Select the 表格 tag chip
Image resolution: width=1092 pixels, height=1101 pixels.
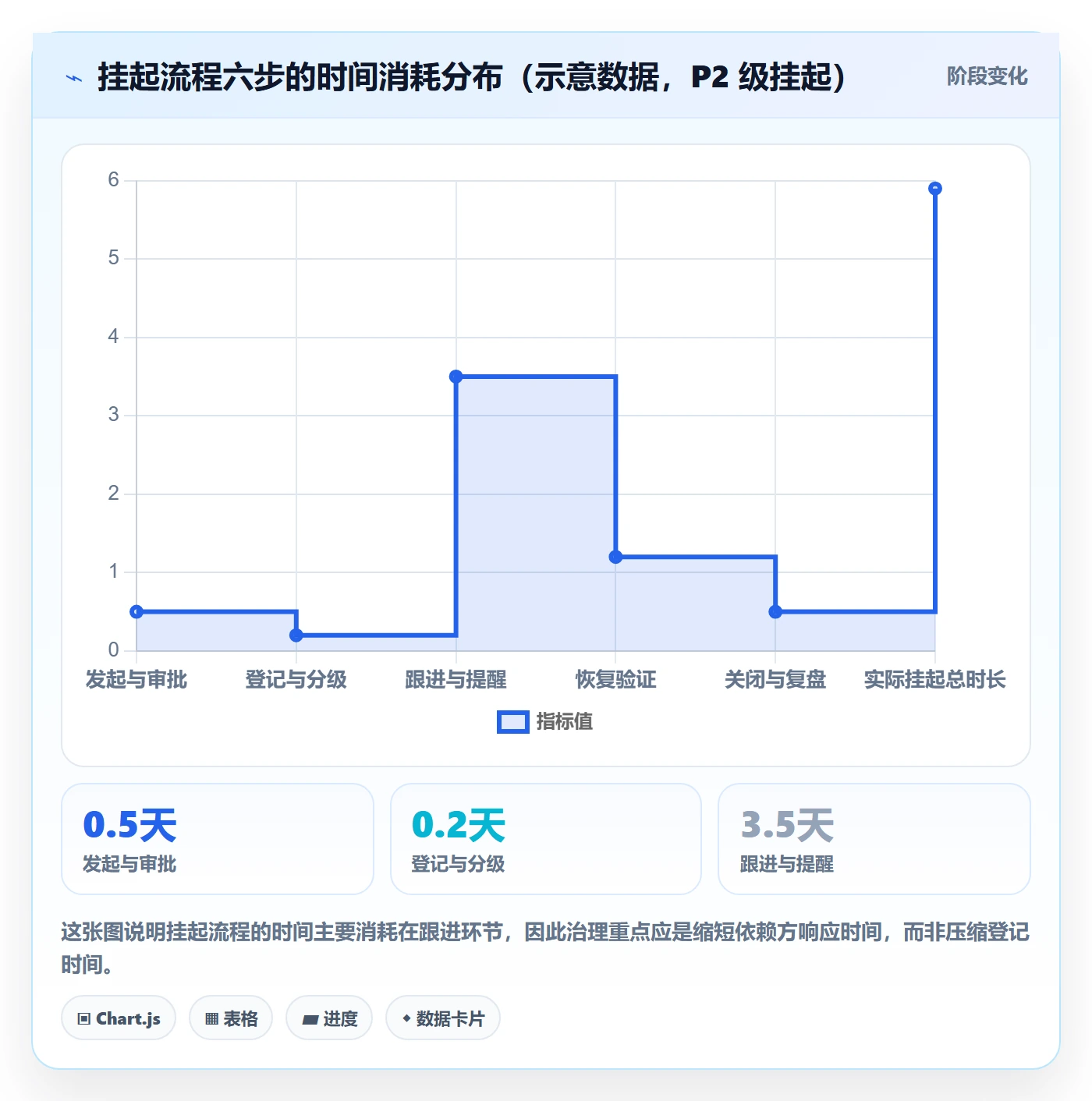231,1018
